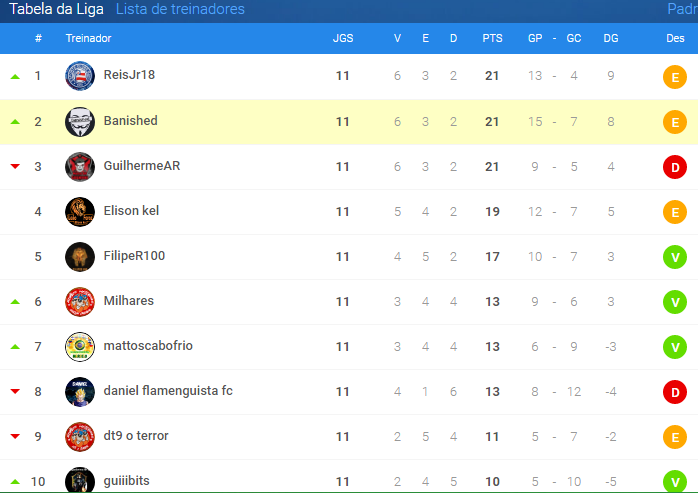698x493 pixels.
Task: Sort table by PTS column header
Action: 492,38
